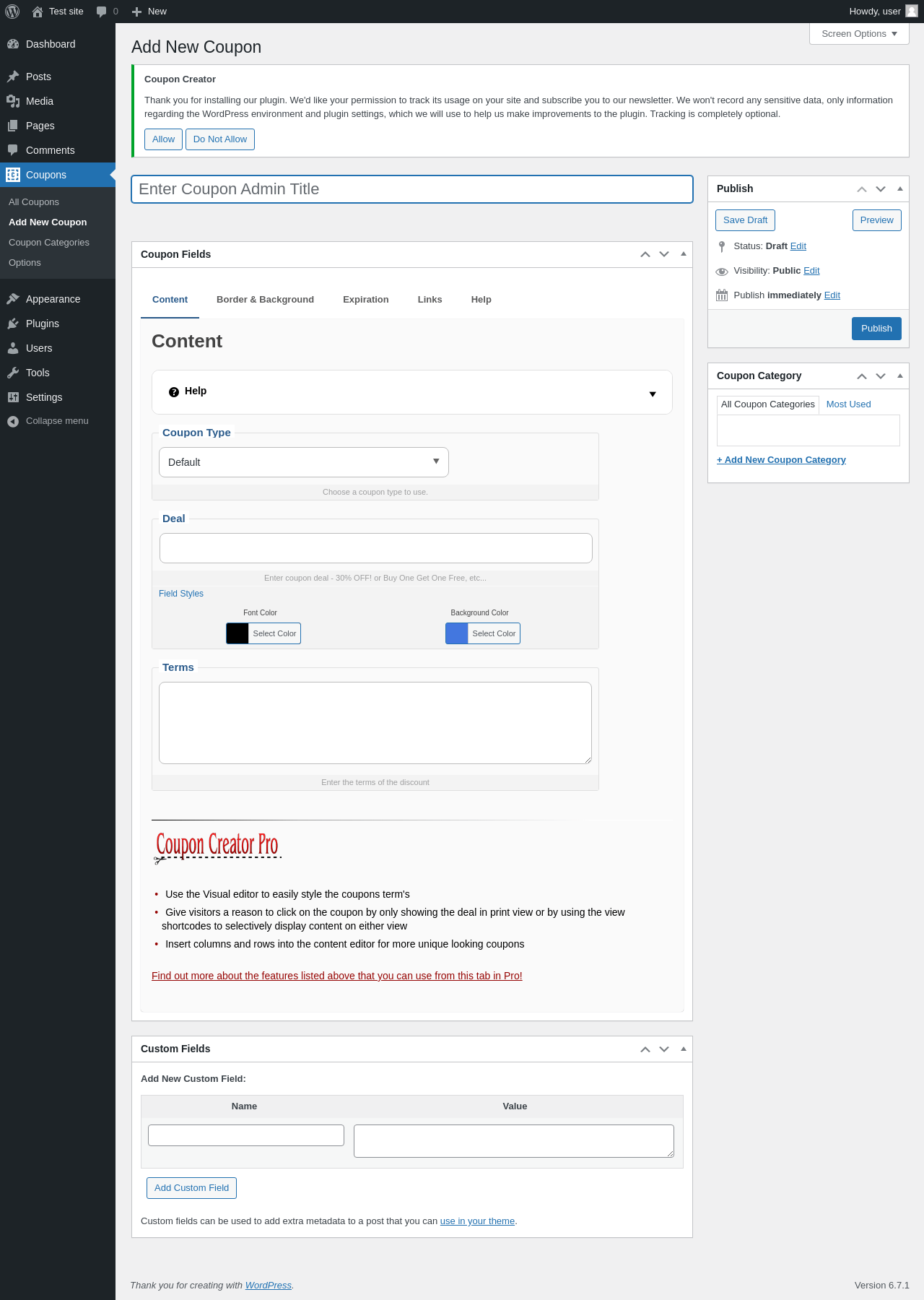Open All Coupons submenu item
Screen dimensions: 924x1300
pos(34,202)
